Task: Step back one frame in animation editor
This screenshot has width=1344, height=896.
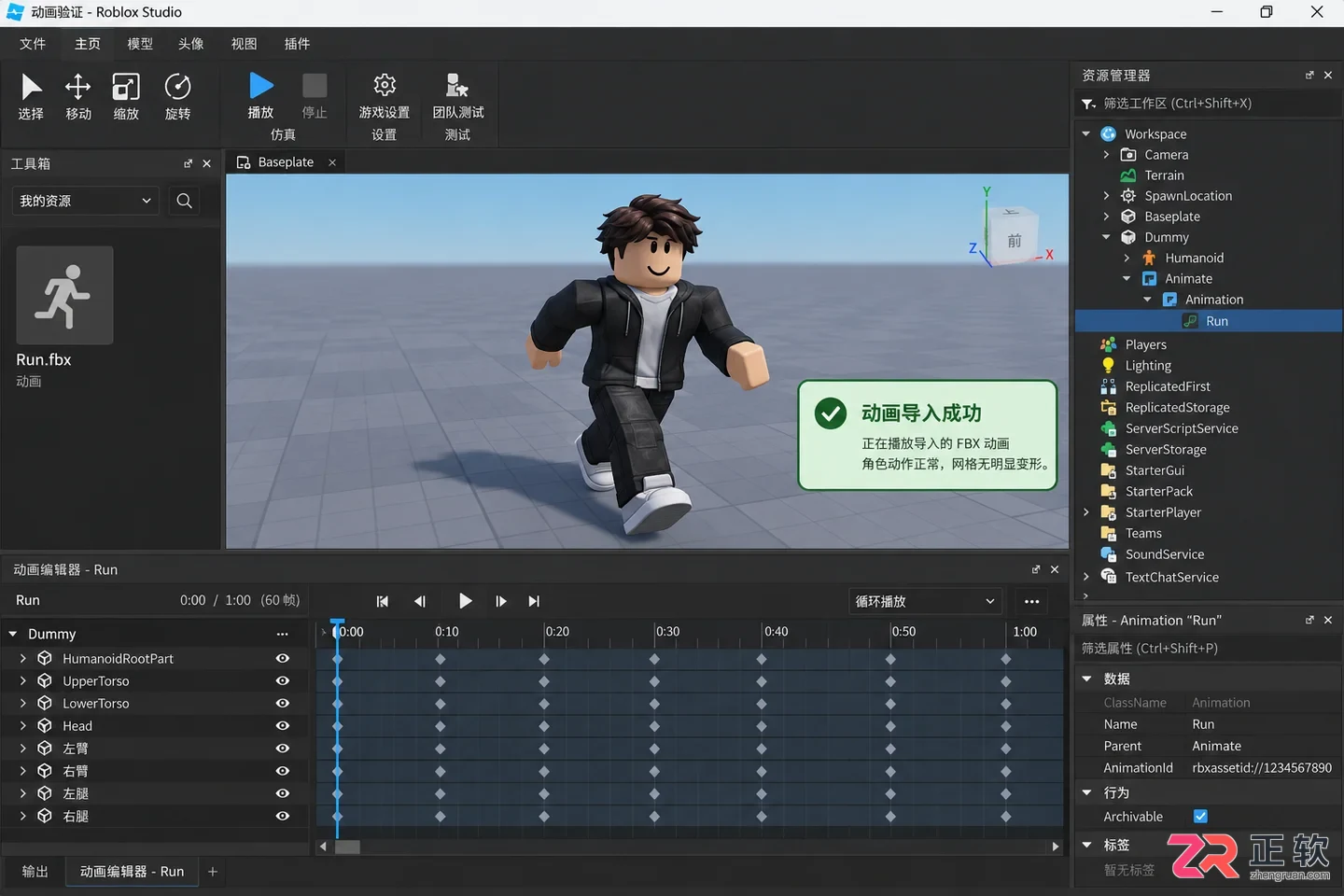Action: click(420, 601)
